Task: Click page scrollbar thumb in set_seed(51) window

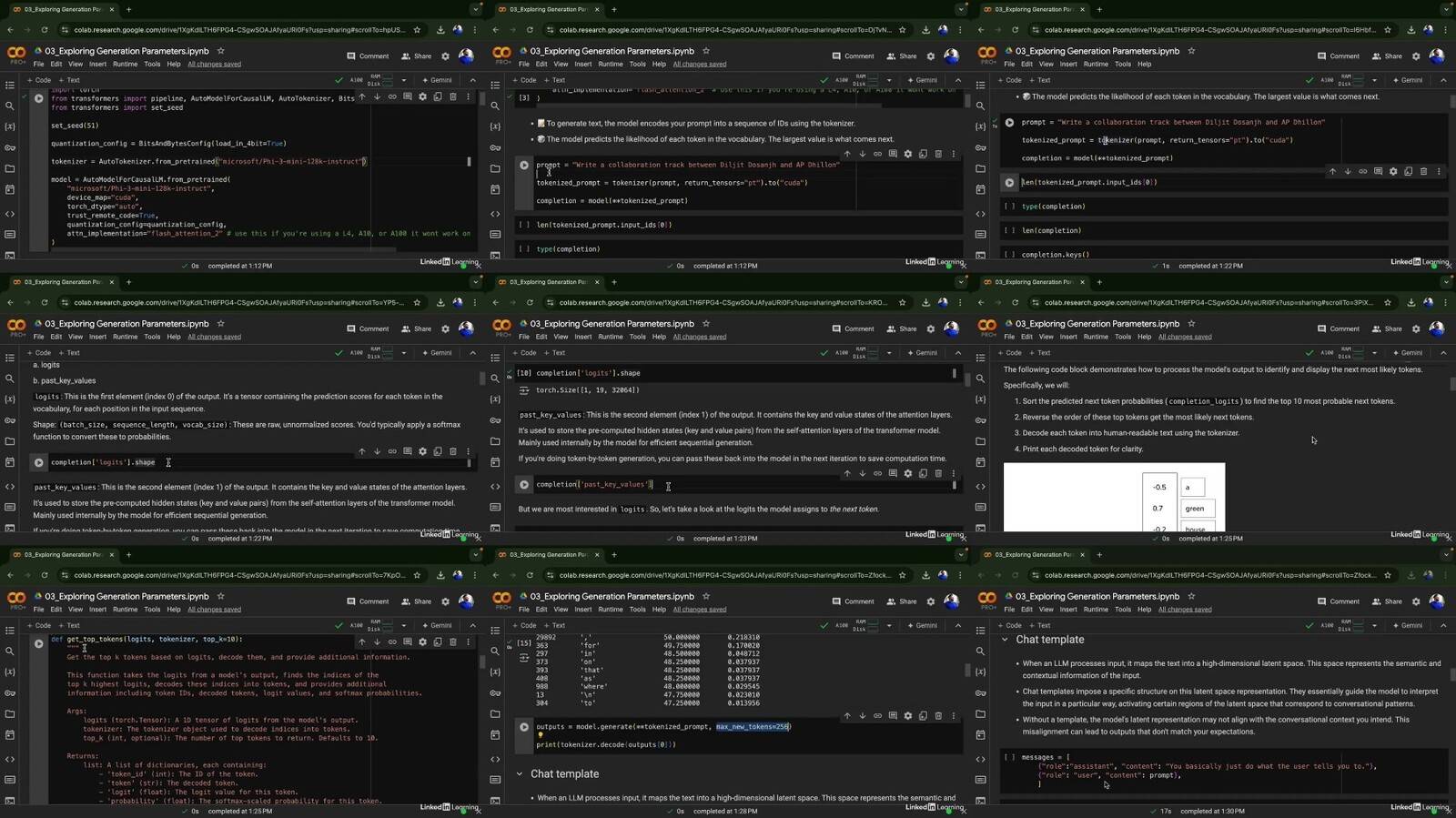Action: (x=482, y=100)
